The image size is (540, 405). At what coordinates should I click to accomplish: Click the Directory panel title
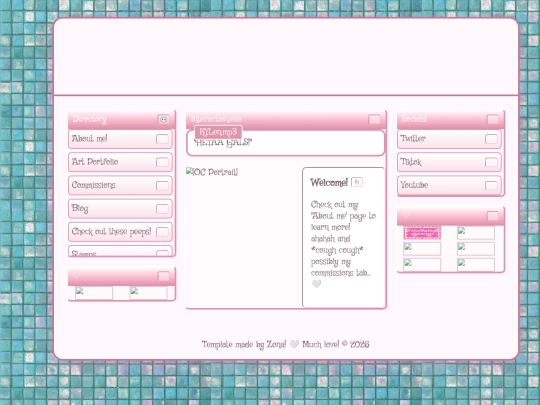[90, 119]
